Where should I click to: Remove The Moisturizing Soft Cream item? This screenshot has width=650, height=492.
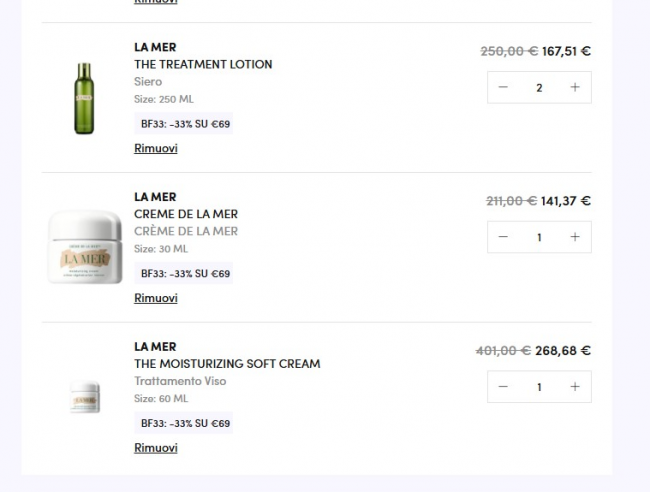pos(156,448)
